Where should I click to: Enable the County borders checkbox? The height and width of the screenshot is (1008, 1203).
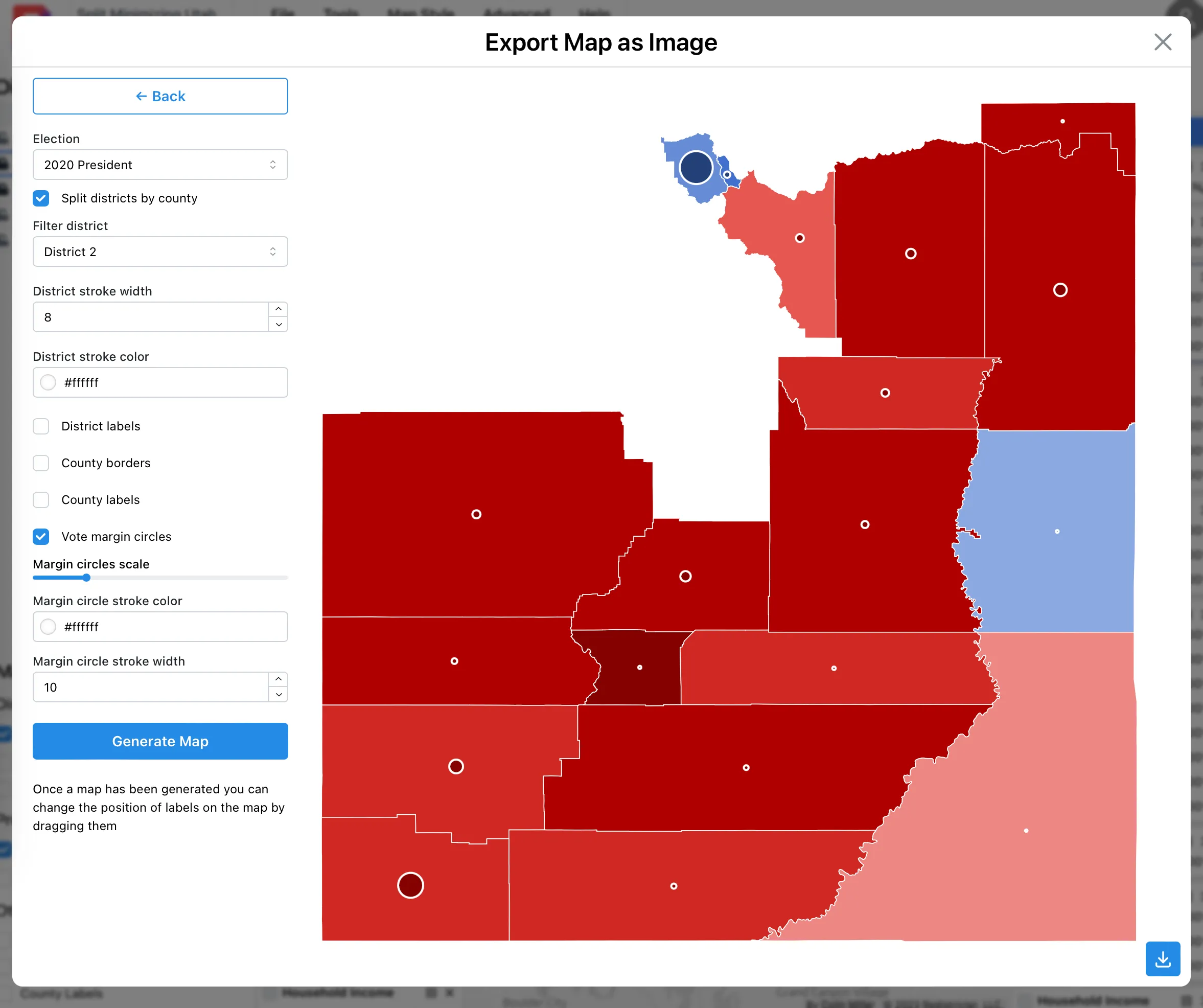[41, 462]
